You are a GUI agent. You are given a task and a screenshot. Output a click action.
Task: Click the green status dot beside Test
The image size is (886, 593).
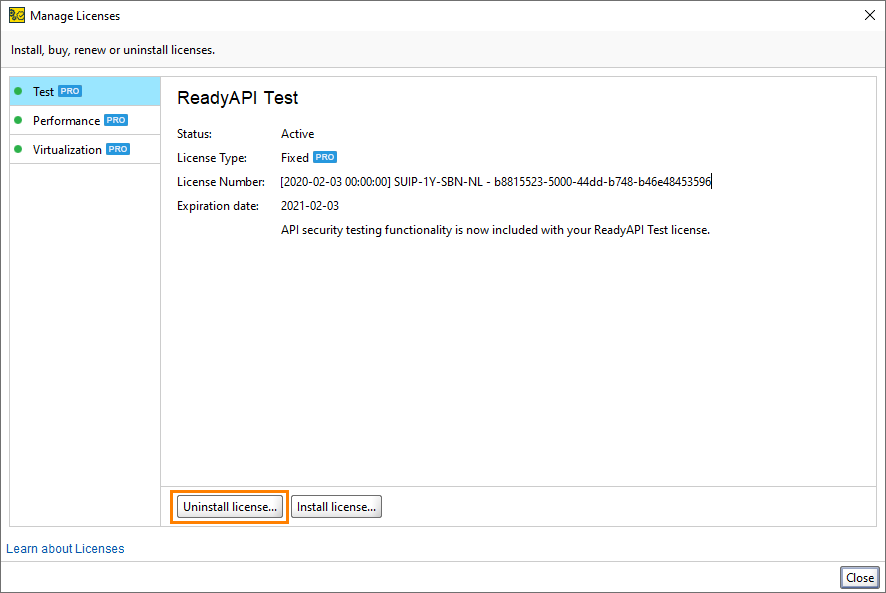18,91
